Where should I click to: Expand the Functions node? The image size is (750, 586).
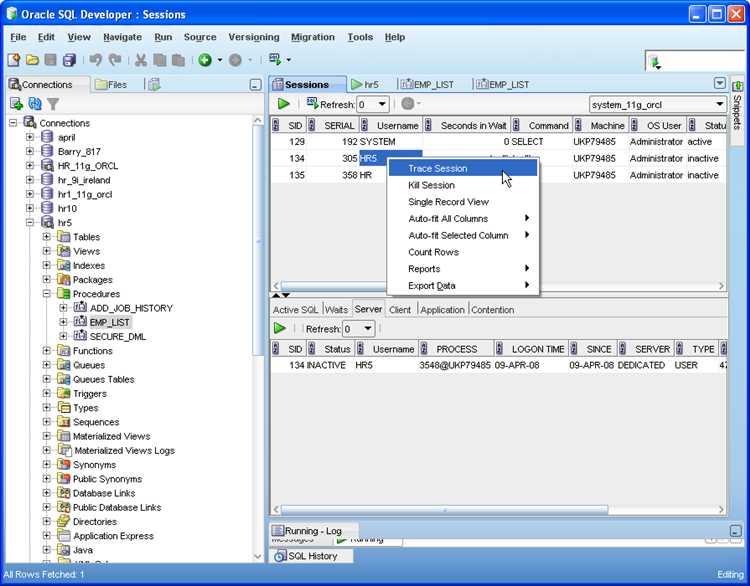[46, 351]
